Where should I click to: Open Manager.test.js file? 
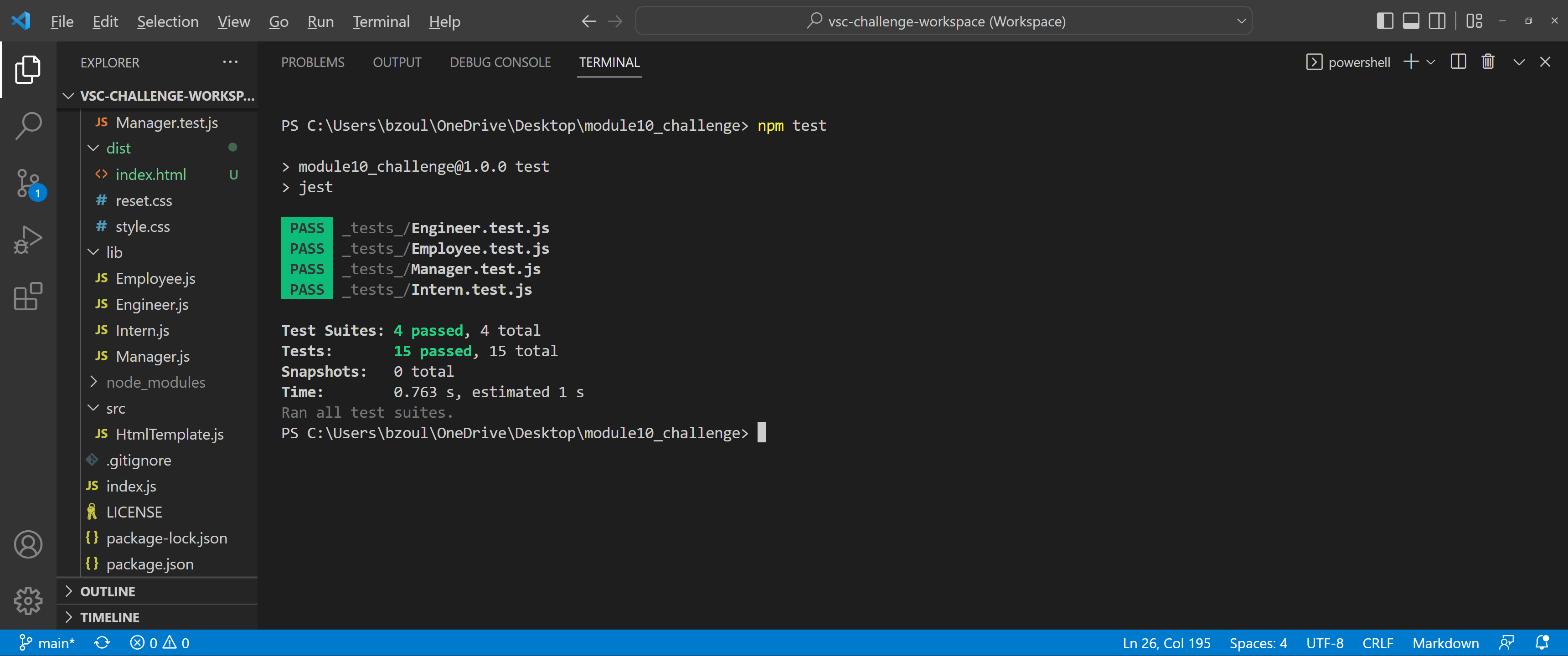[157, 123]
